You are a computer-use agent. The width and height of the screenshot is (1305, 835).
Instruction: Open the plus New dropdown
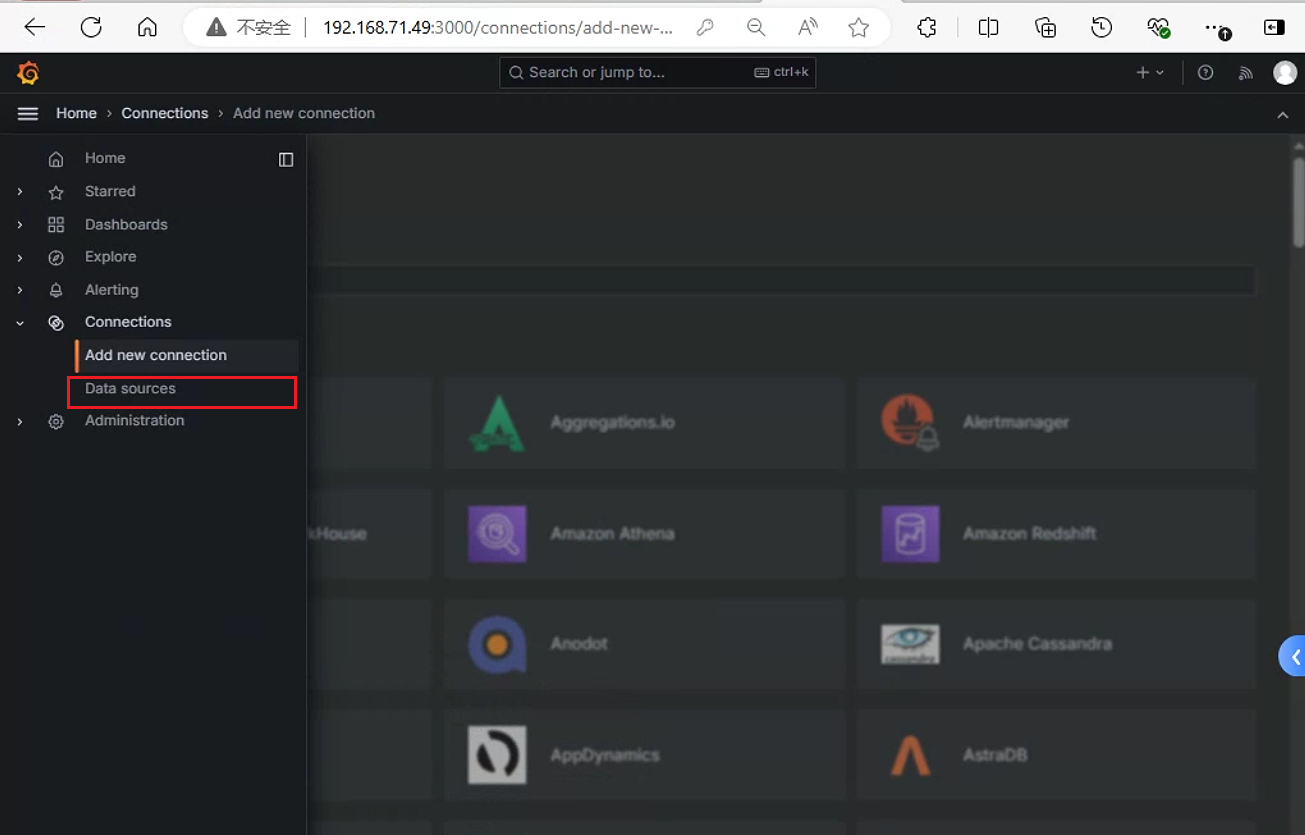1150,72
